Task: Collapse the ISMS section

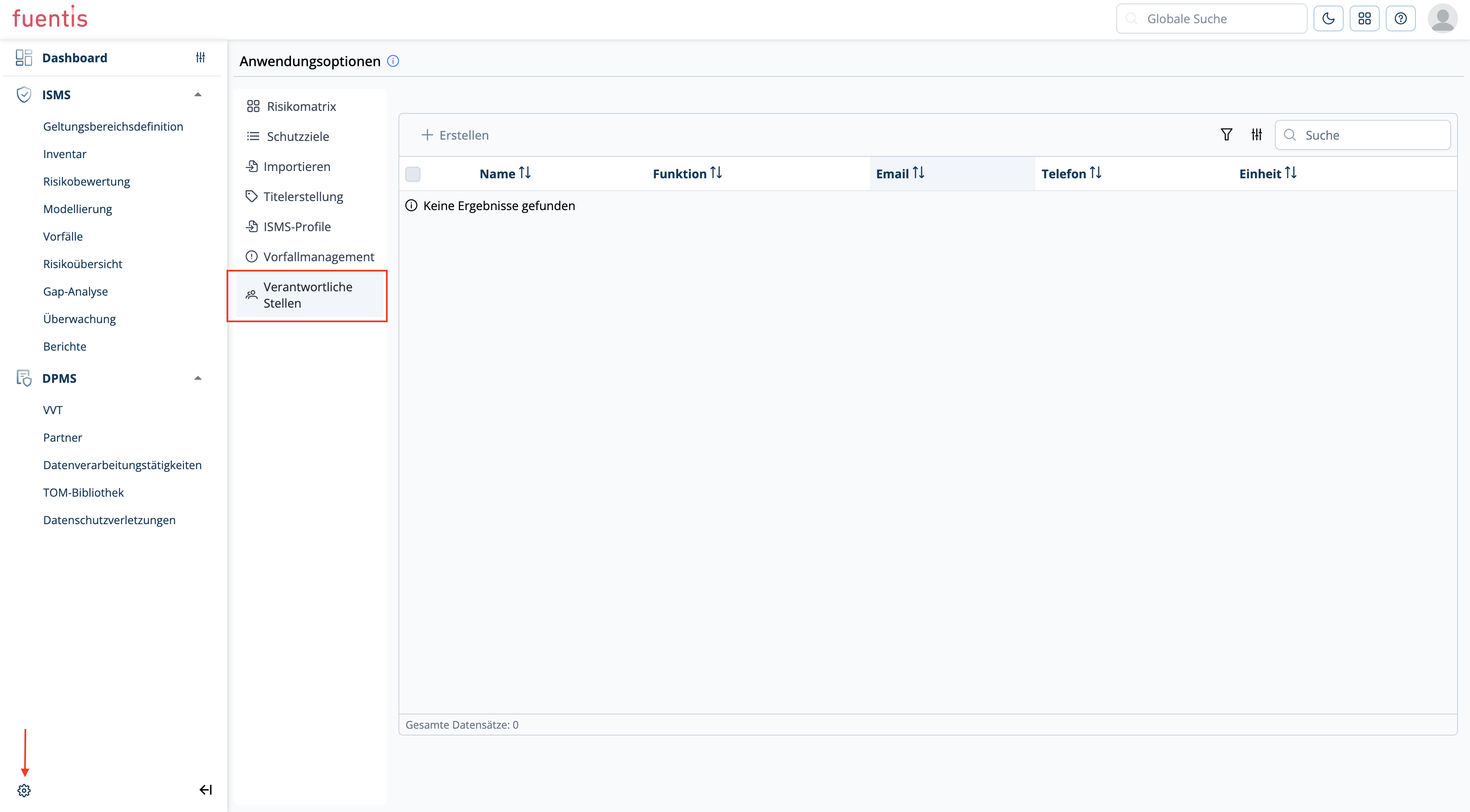Action: (x=197, y=95)
